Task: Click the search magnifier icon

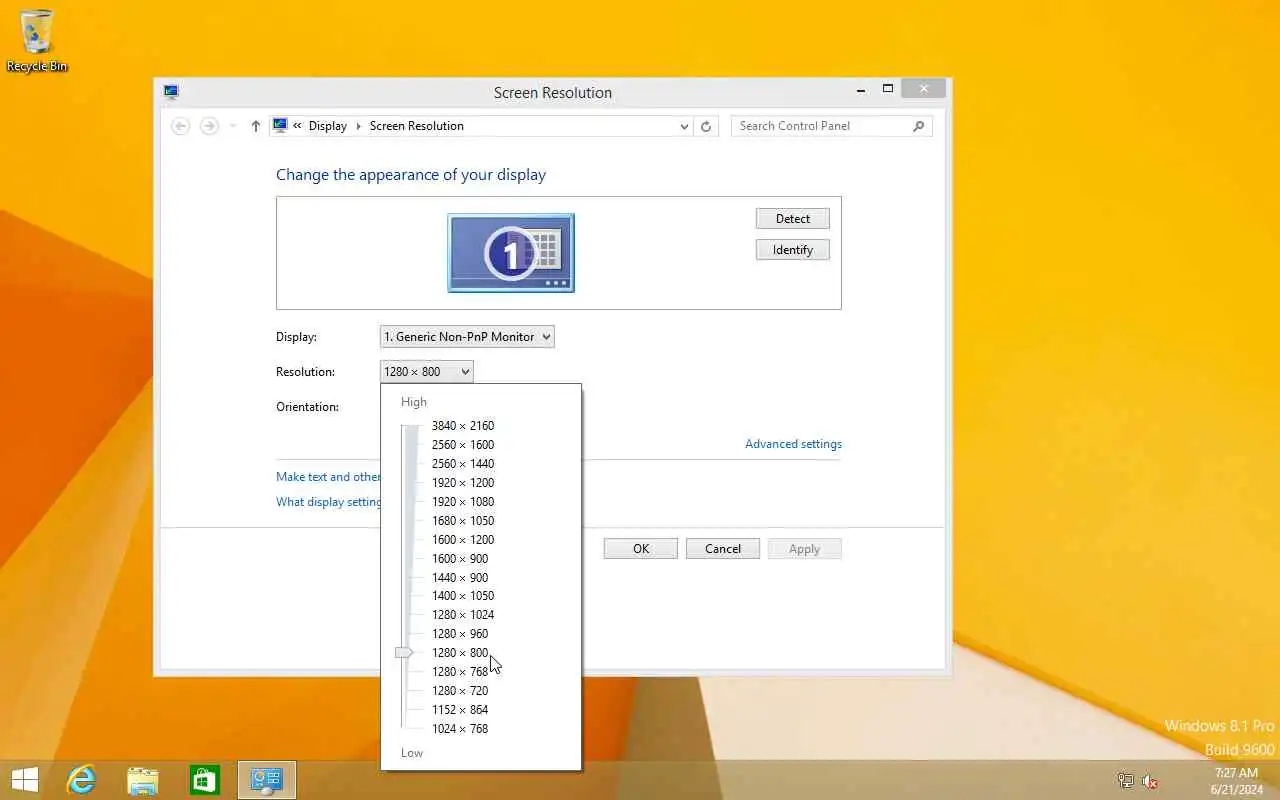Action: (919, 126)
